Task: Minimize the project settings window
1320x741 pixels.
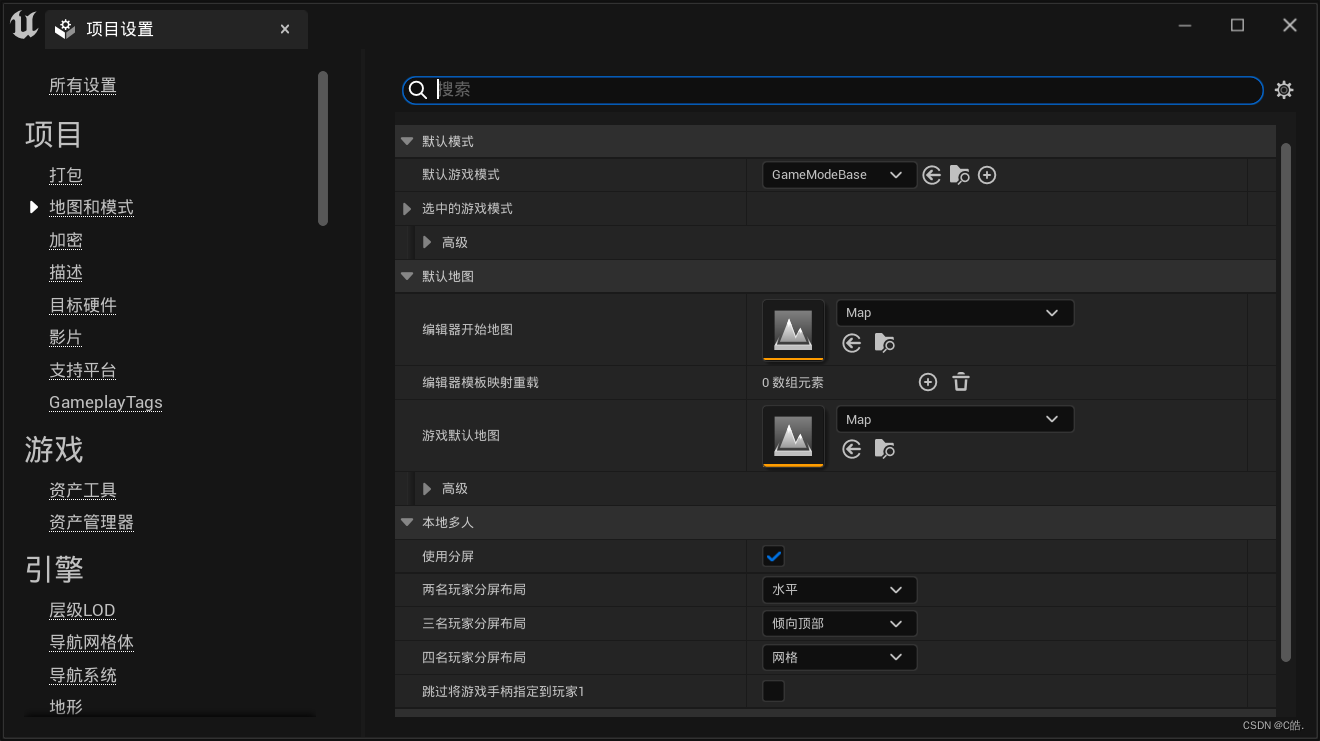Action: (1185, 25)
